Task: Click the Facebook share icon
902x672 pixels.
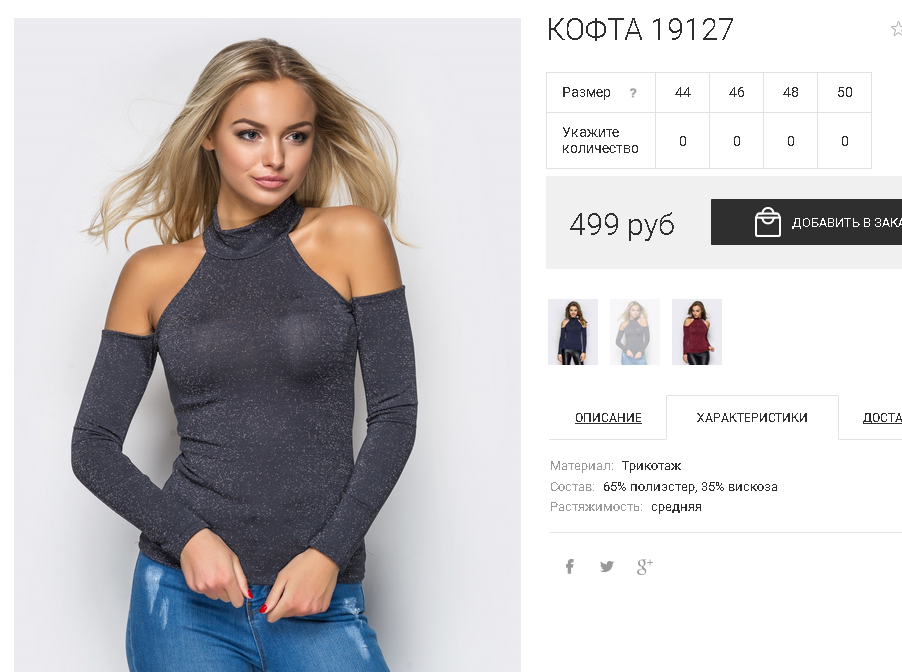Action: click(570, 567)
